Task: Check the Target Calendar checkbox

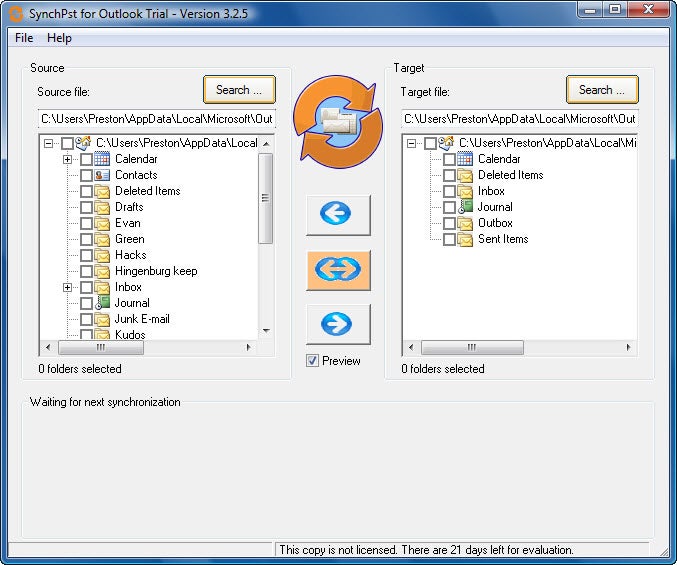Action: pyautogui.click(x=449, y=159)
